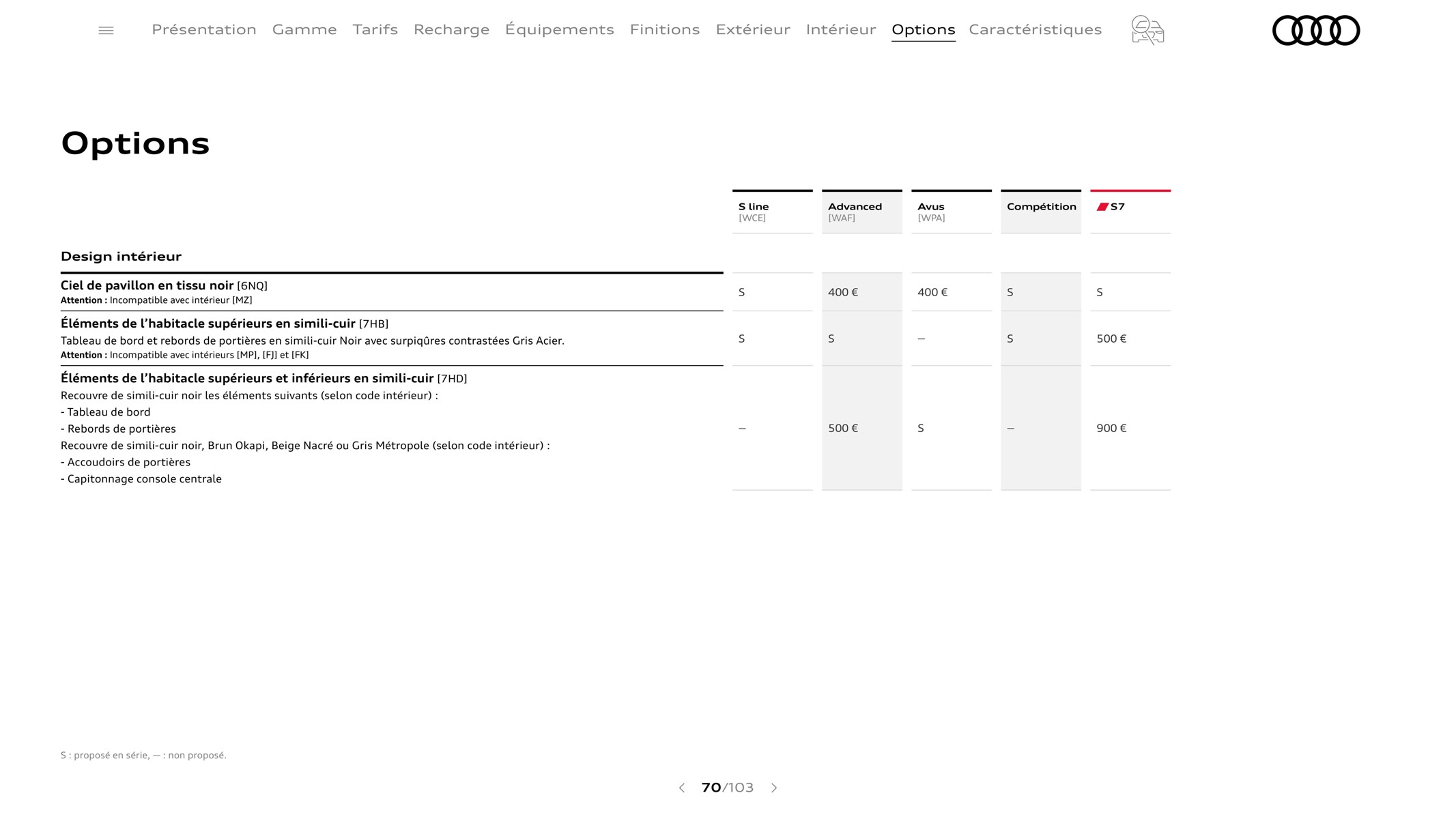Click the S line [WCE] column header
The width and height of the screenshot is (1456, 819).
773,212
